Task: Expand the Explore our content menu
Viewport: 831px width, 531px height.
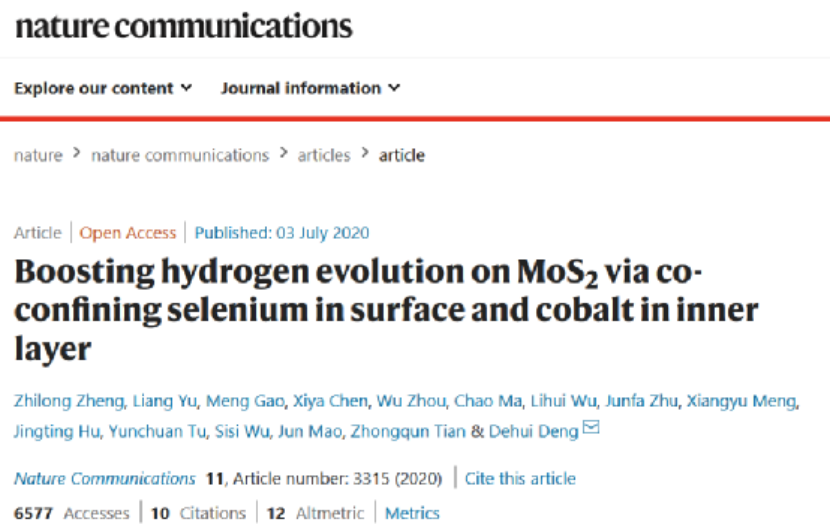Action: click(103, 88)
